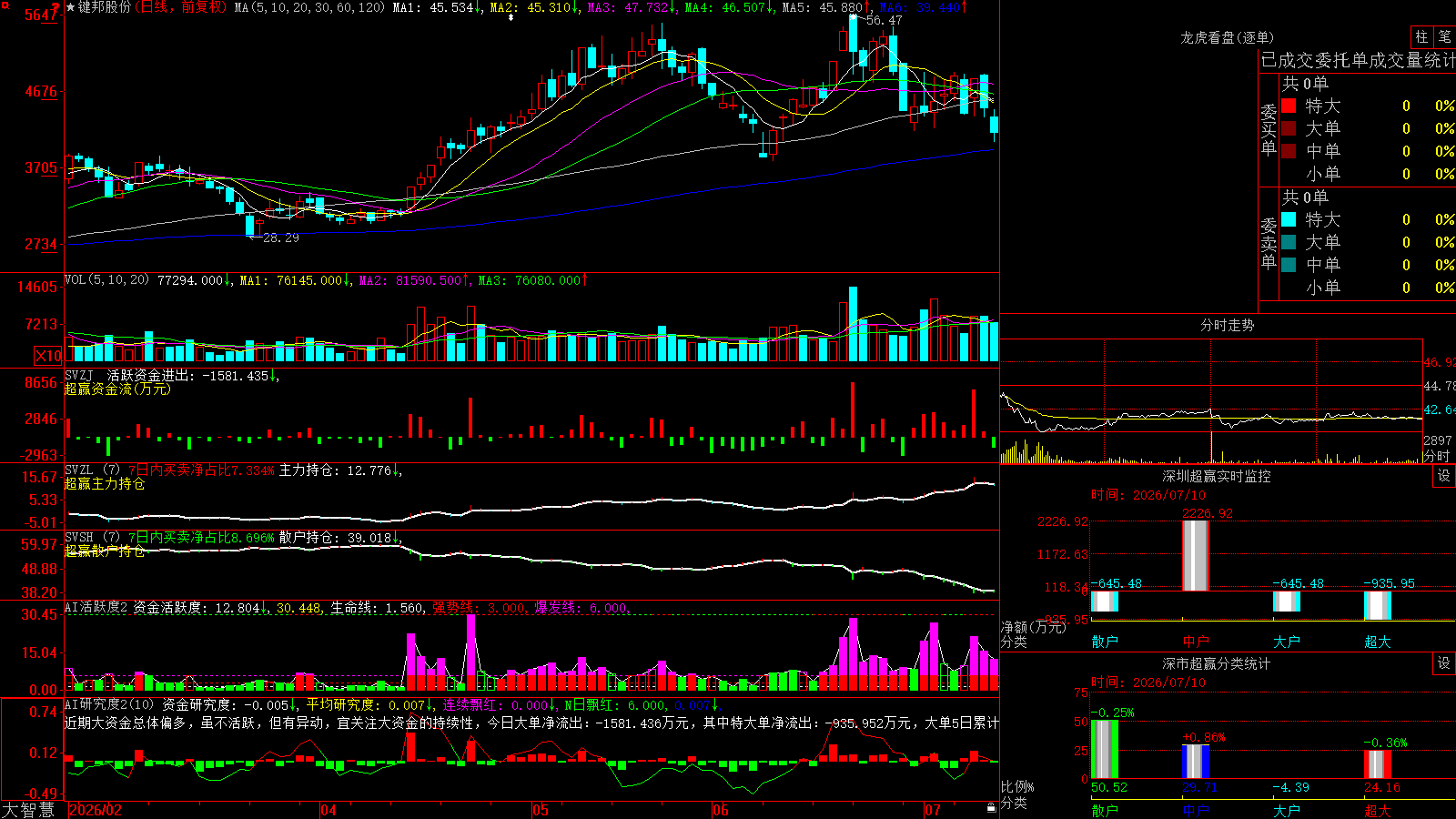Open VOL(5,10,20) indicator parameters
The height and width of the screenshot is (819, 1456).
(106, 280)
